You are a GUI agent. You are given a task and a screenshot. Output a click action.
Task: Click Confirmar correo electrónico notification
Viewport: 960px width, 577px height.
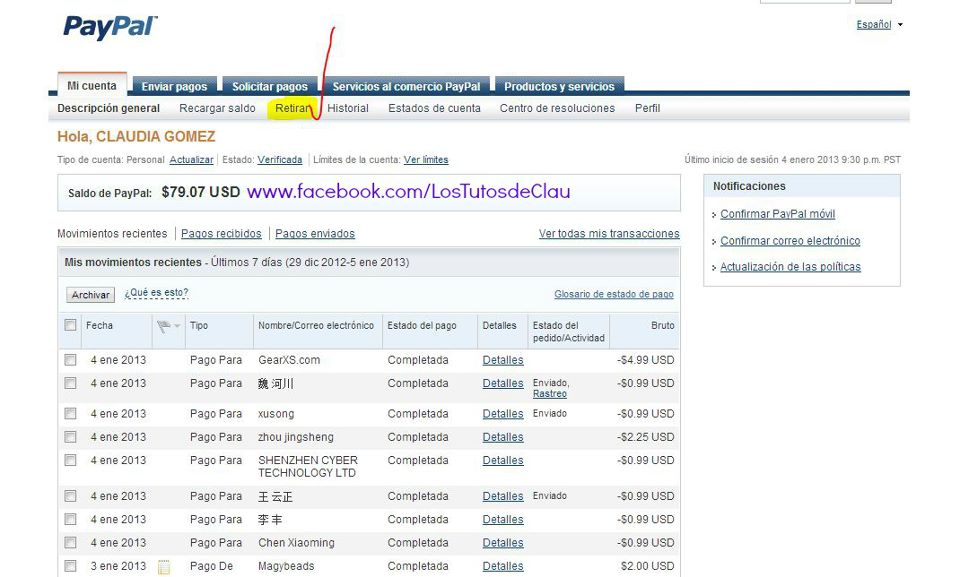(x=790, y=241)
